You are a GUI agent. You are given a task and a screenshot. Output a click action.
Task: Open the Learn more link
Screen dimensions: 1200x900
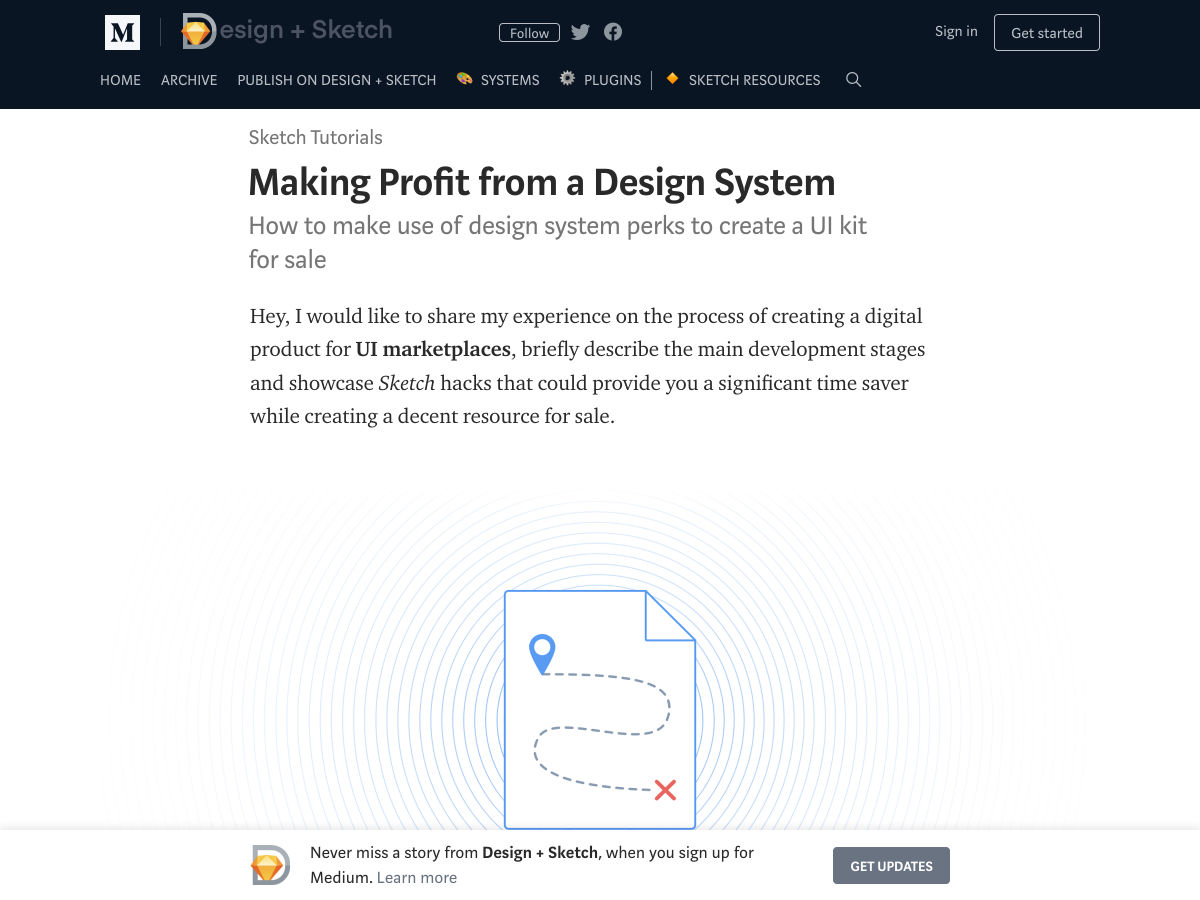click(417, 878)
